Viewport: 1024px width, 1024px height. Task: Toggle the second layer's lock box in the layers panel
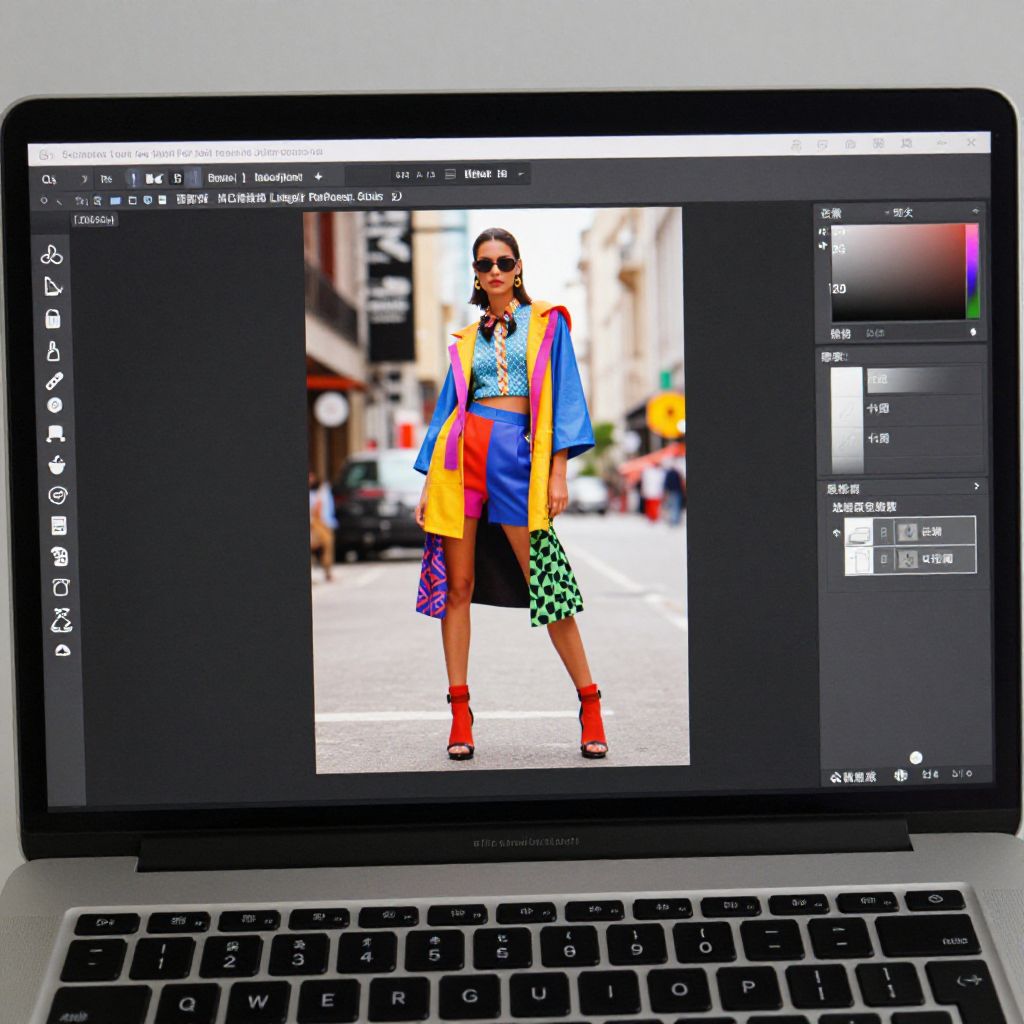coord(882,560)
